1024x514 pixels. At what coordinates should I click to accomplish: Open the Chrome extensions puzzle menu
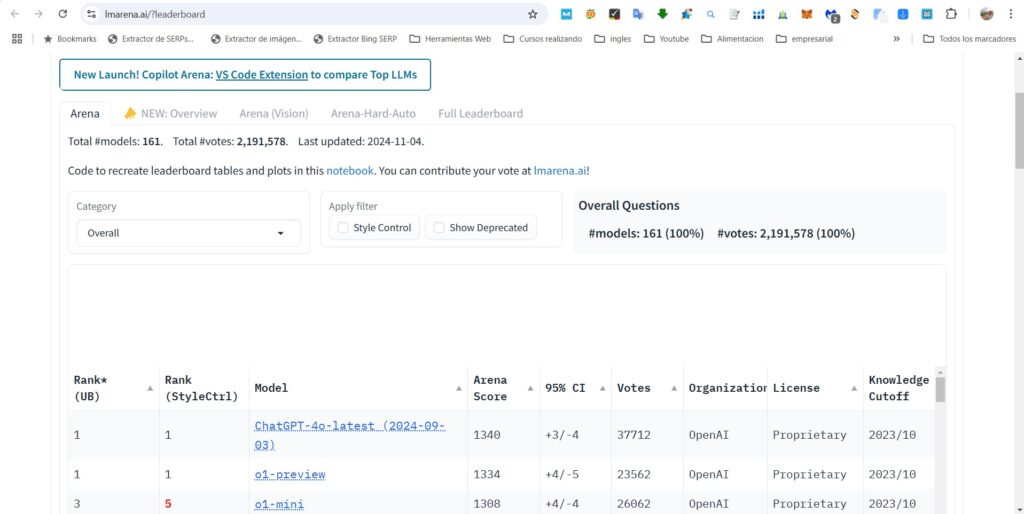[x=951, y=14]
